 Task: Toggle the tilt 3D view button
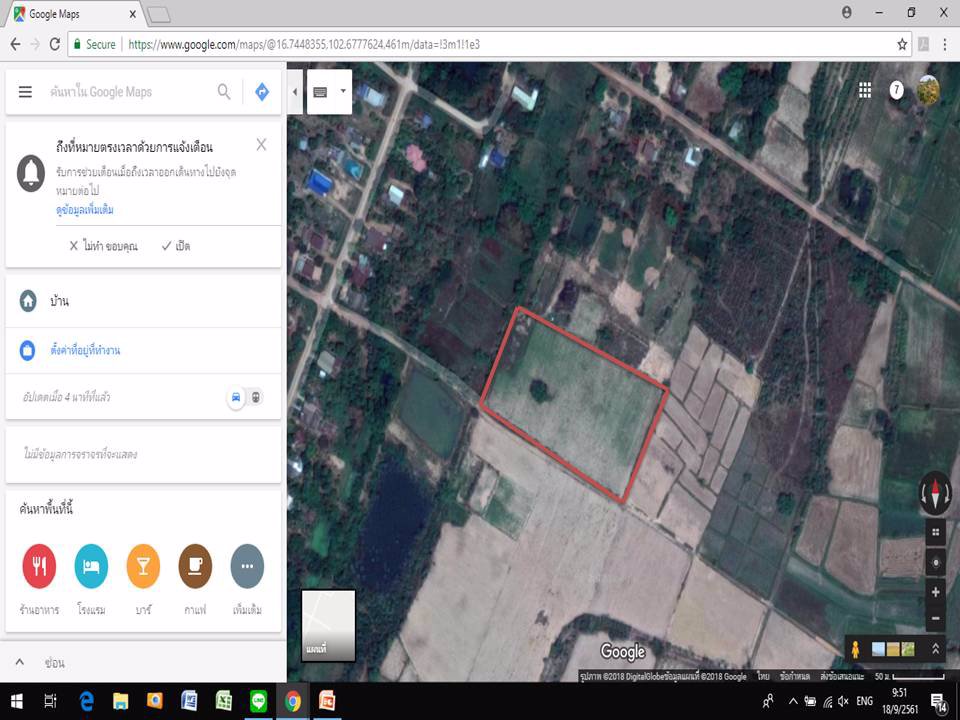click(936, 532)
